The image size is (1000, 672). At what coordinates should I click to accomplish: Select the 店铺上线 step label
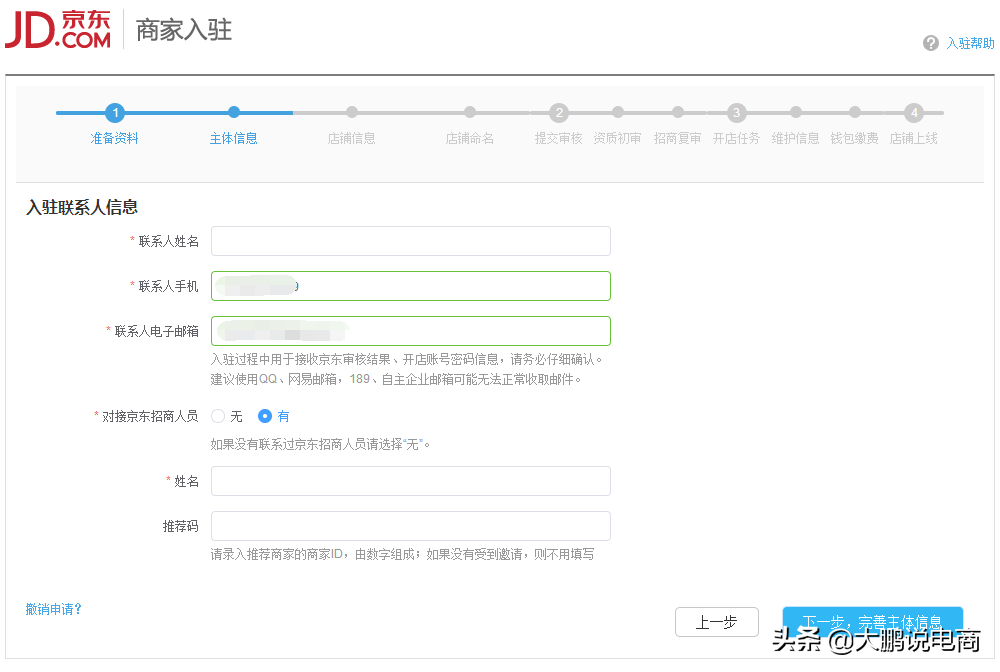(913, 138)
